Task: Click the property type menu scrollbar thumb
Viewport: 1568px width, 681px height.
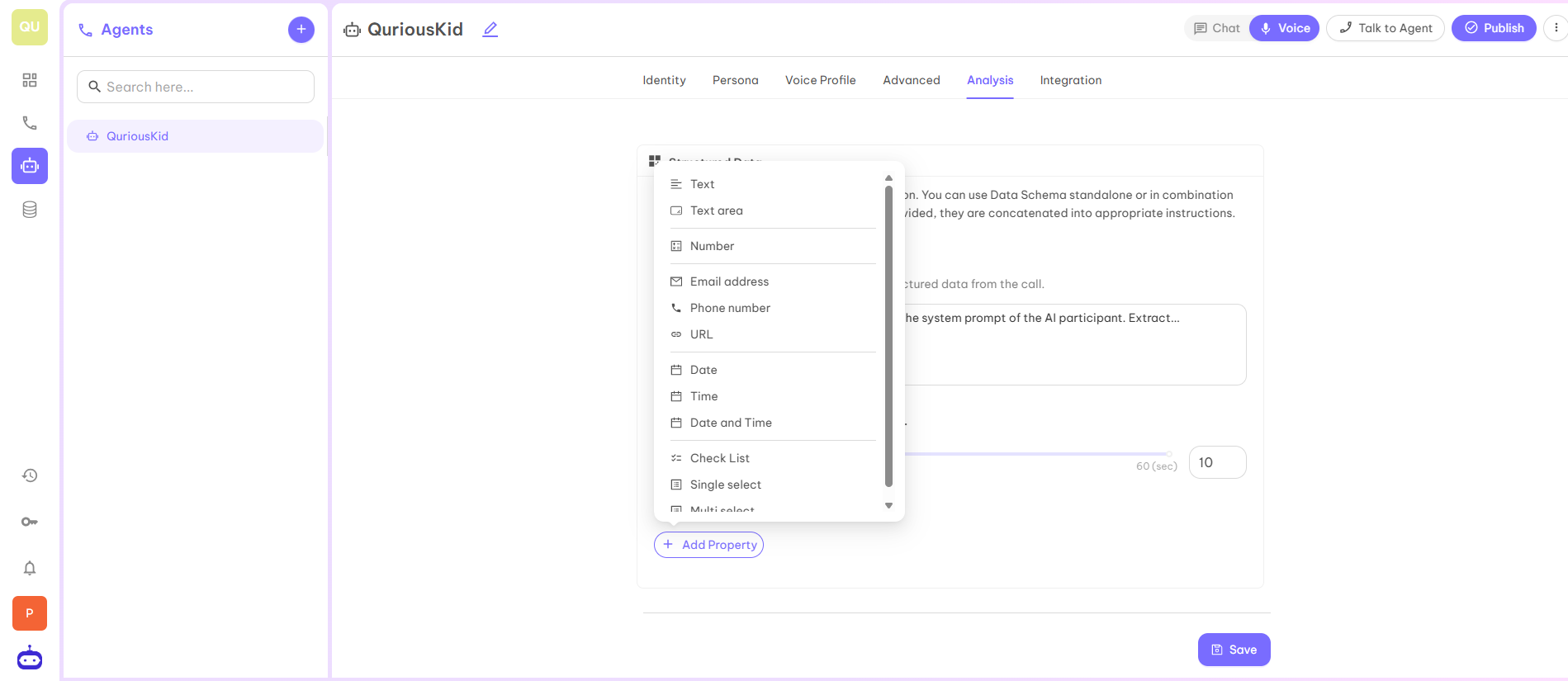Action: pyautogui.click(x=889, y=336)
